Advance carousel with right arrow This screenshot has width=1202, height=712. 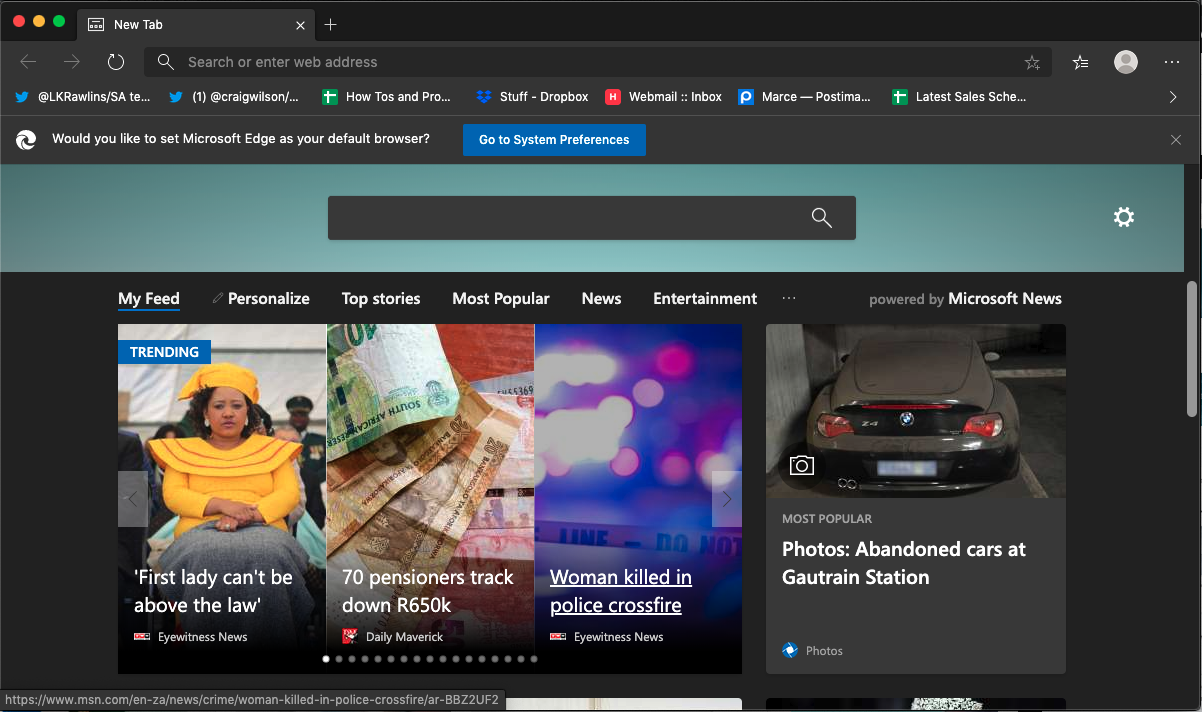tap(727, 499)
